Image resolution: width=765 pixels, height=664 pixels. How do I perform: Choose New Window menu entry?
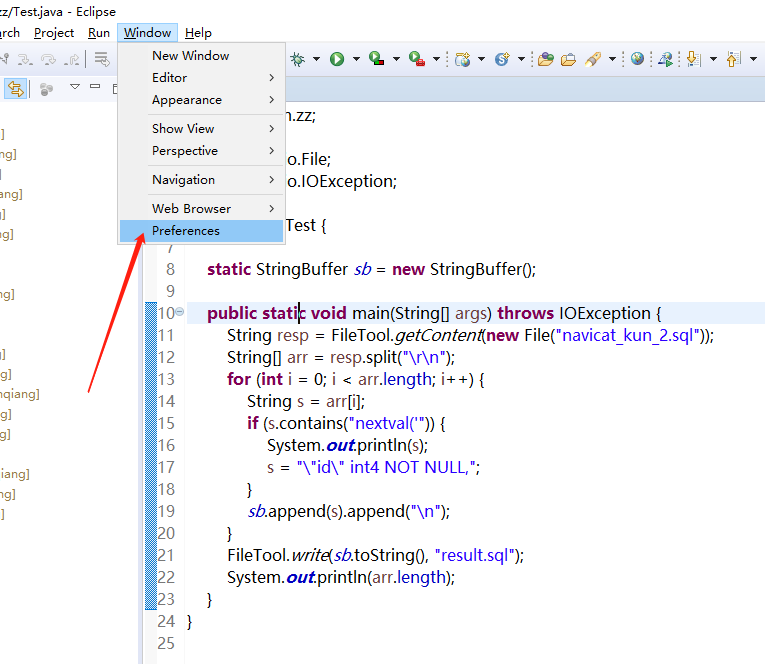pyautogui.click(x=201, y=56)
